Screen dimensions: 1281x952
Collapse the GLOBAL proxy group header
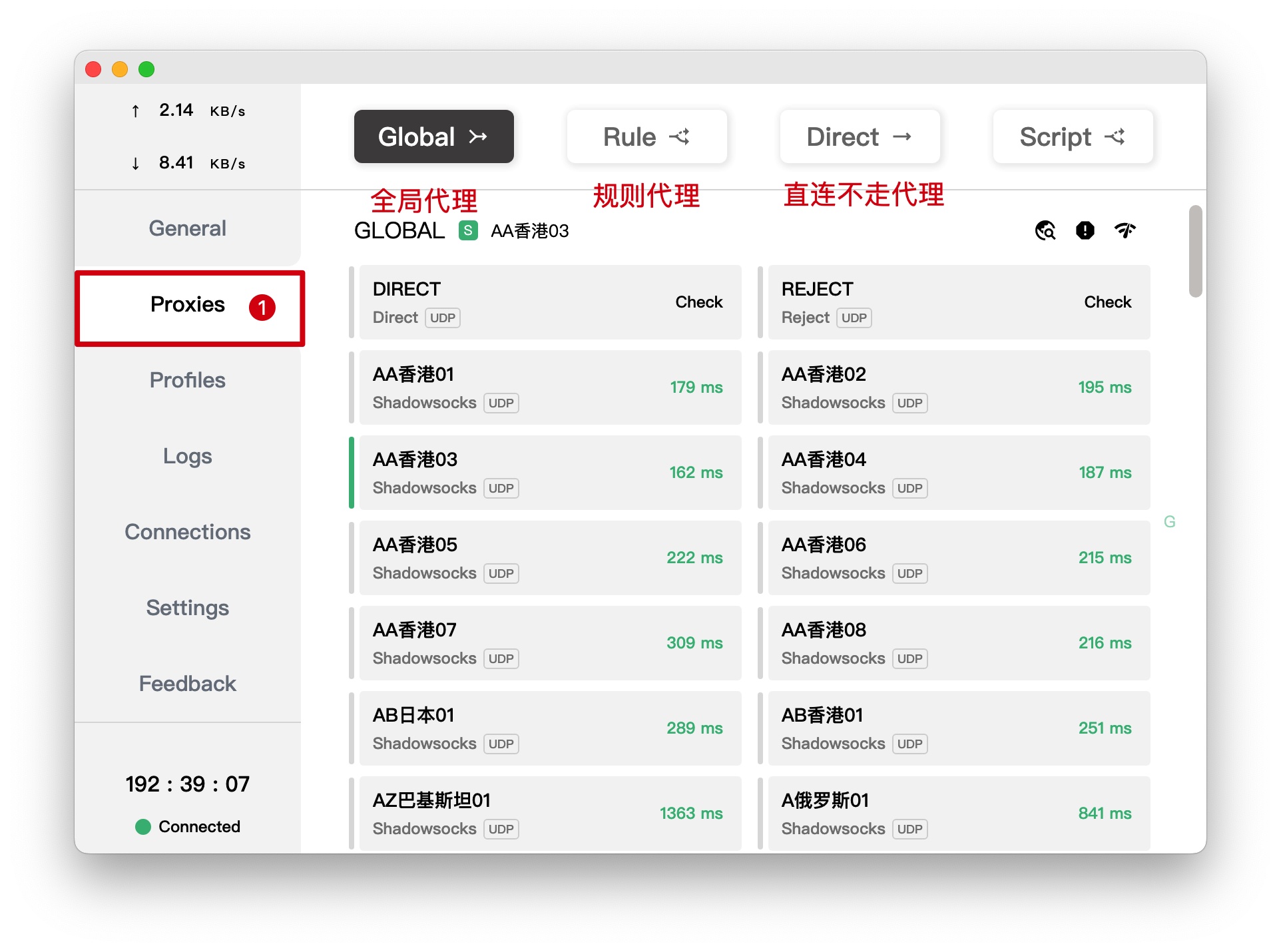pyautogui.click(x=399, y=231)
